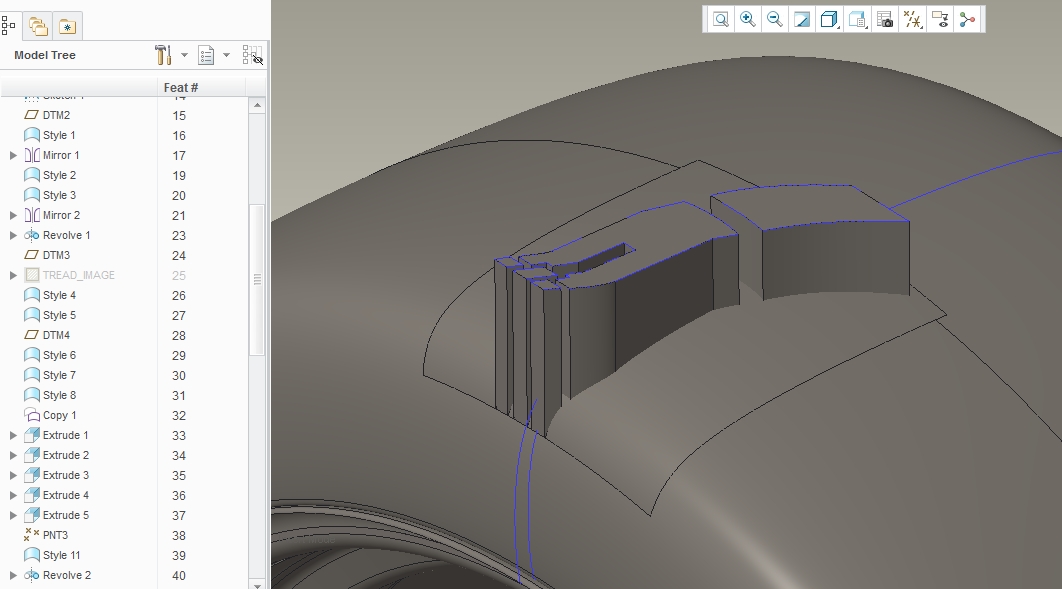The image size is (1062, 589).
Task: Expand the Mirror 1 feature
Action: (x=13, y=156)
